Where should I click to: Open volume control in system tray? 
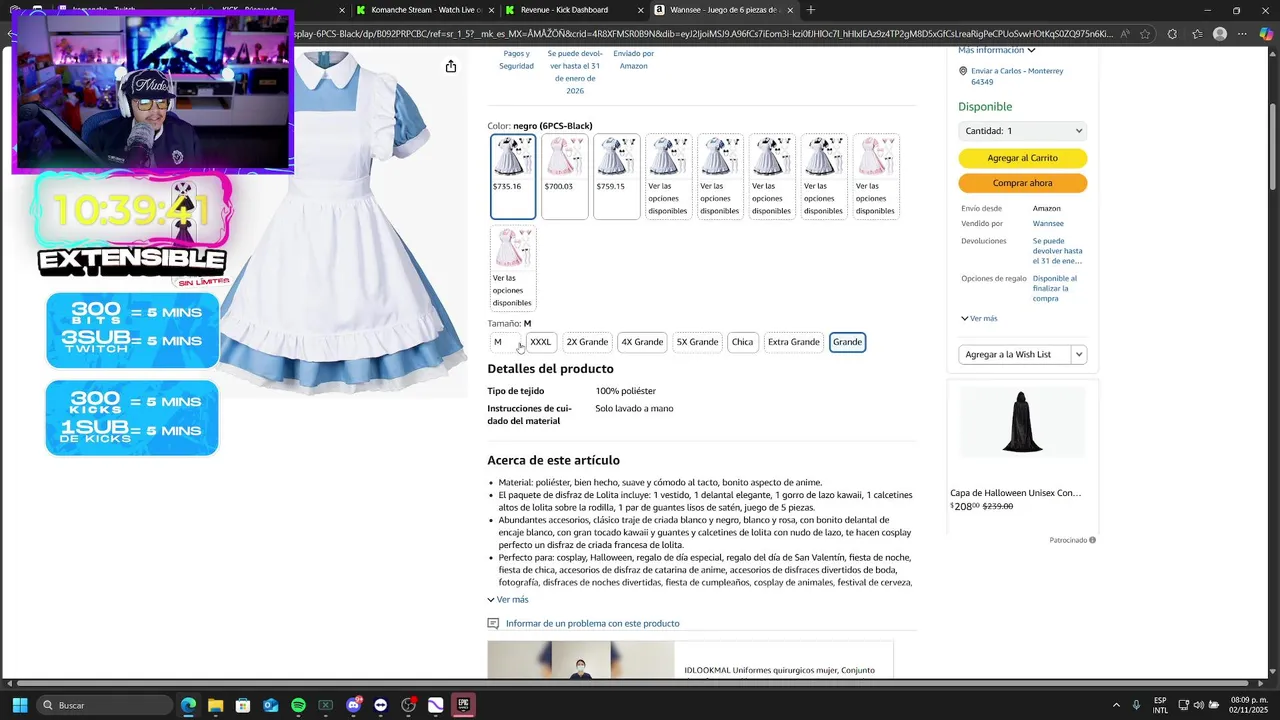[x=1198, y=705]
